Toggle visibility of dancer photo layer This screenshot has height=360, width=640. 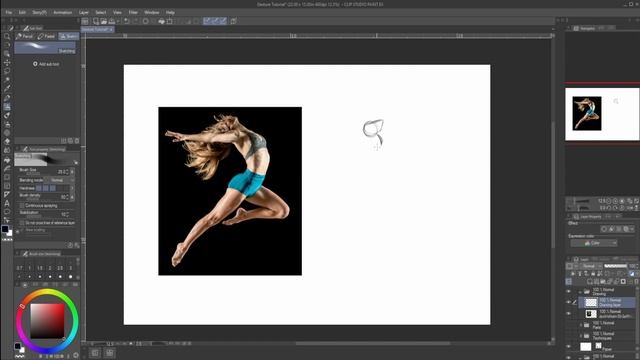pyautogui.click(x=569, y=313)
